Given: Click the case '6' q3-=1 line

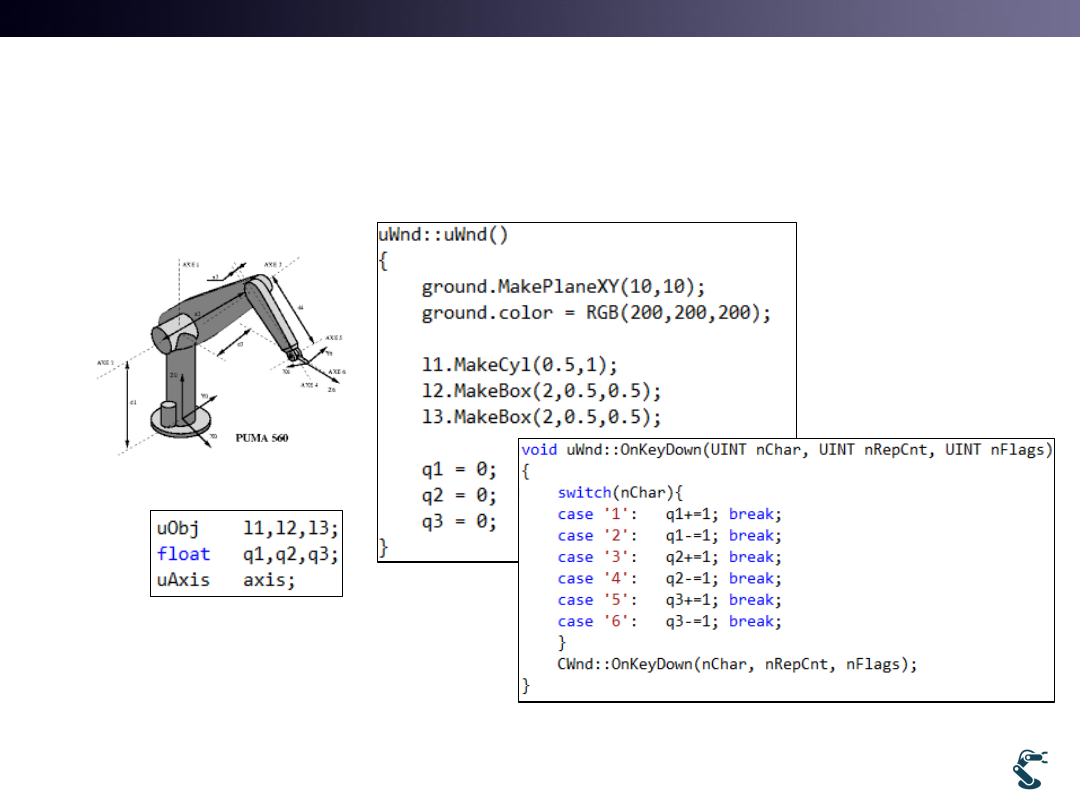Looking at the screenshot, I should 669,621.
